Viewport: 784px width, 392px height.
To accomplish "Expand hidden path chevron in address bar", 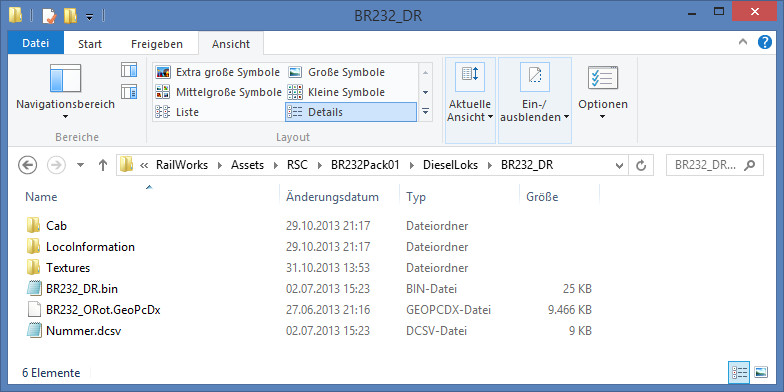I will pyautogui.click(x=144, y=166).
